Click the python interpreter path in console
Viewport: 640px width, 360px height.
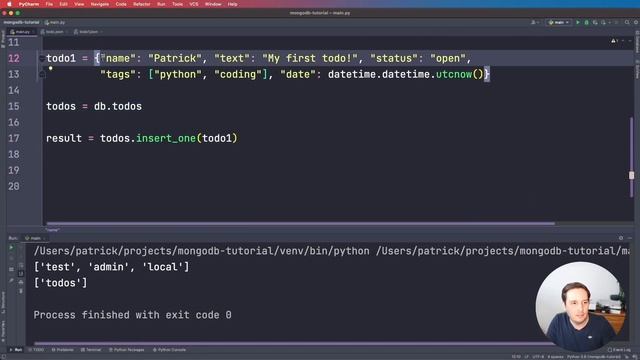(x=202, y=251)
